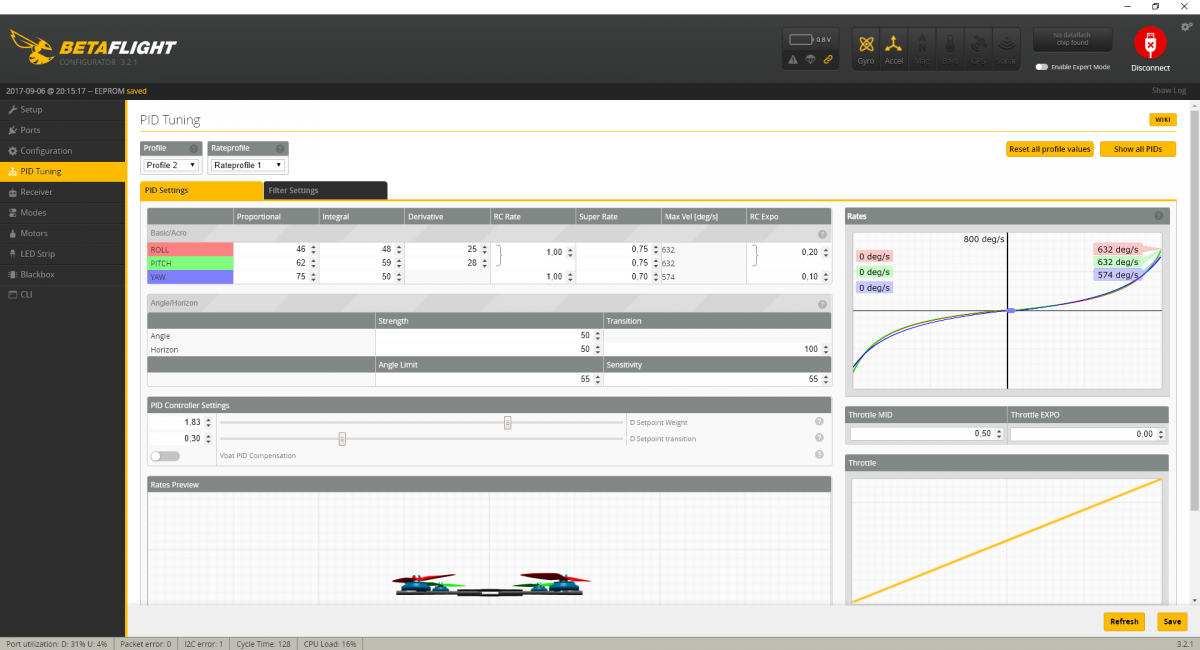Click the help icon for D Setpoint Weight
Viewport: 1200px width, 650px height.
click(x=819, y=422)
